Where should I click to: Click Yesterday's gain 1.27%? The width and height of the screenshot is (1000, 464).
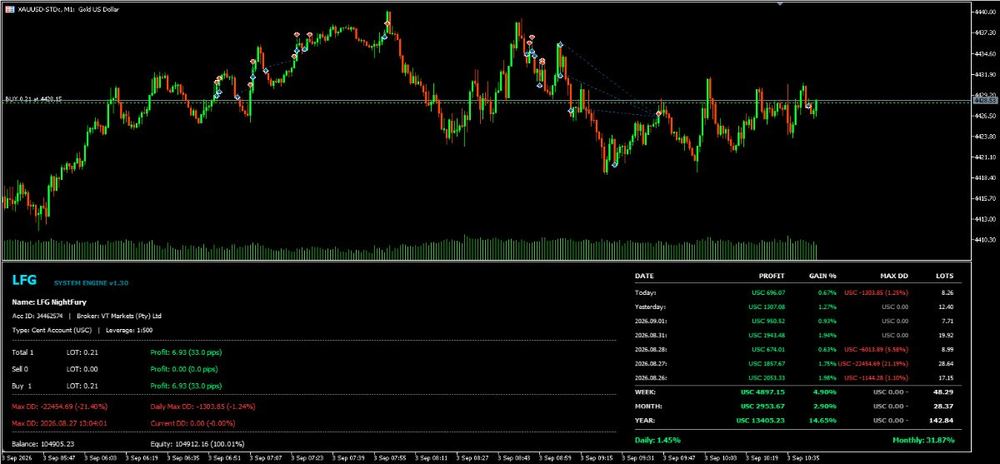[828, 307]
